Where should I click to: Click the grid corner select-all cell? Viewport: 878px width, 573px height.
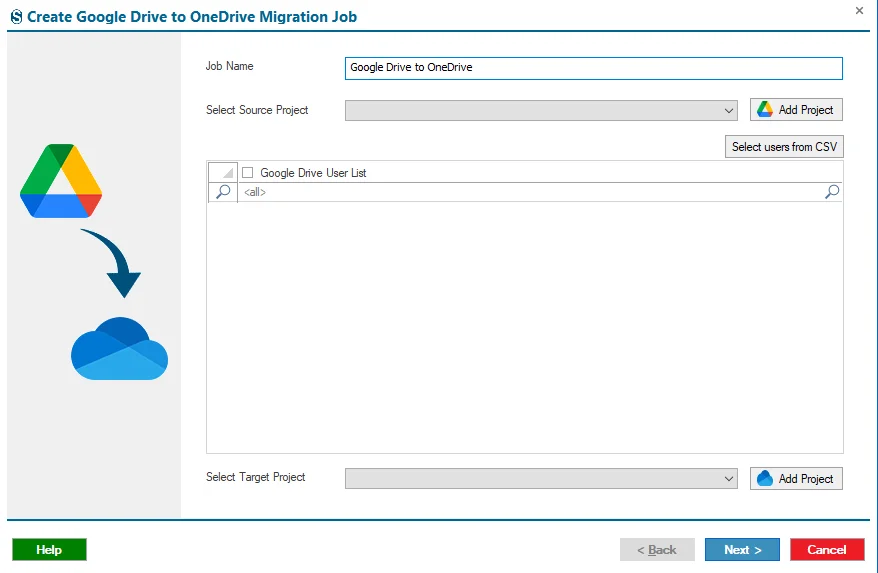223,173
